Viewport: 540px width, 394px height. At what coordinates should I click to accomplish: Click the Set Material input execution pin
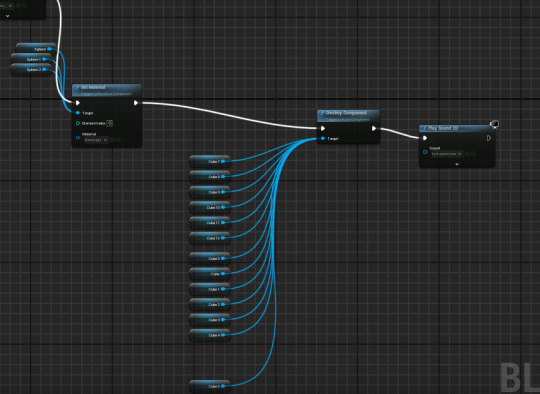78,103
